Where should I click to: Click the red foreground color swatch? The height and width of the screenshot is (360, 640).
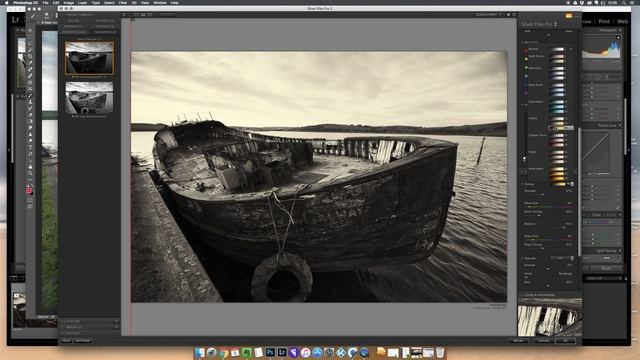tap(29, 191)
